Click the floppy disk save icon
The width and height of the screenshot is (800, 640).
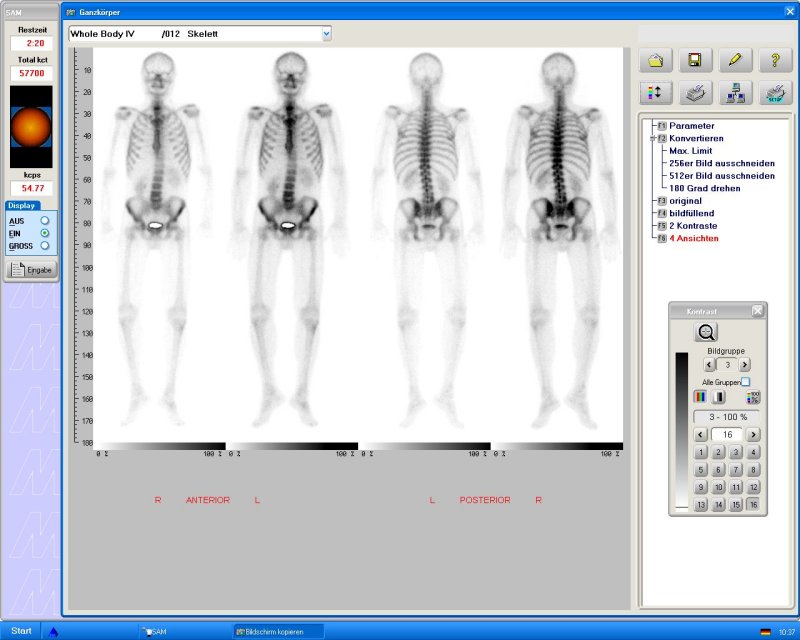point(696,61)
